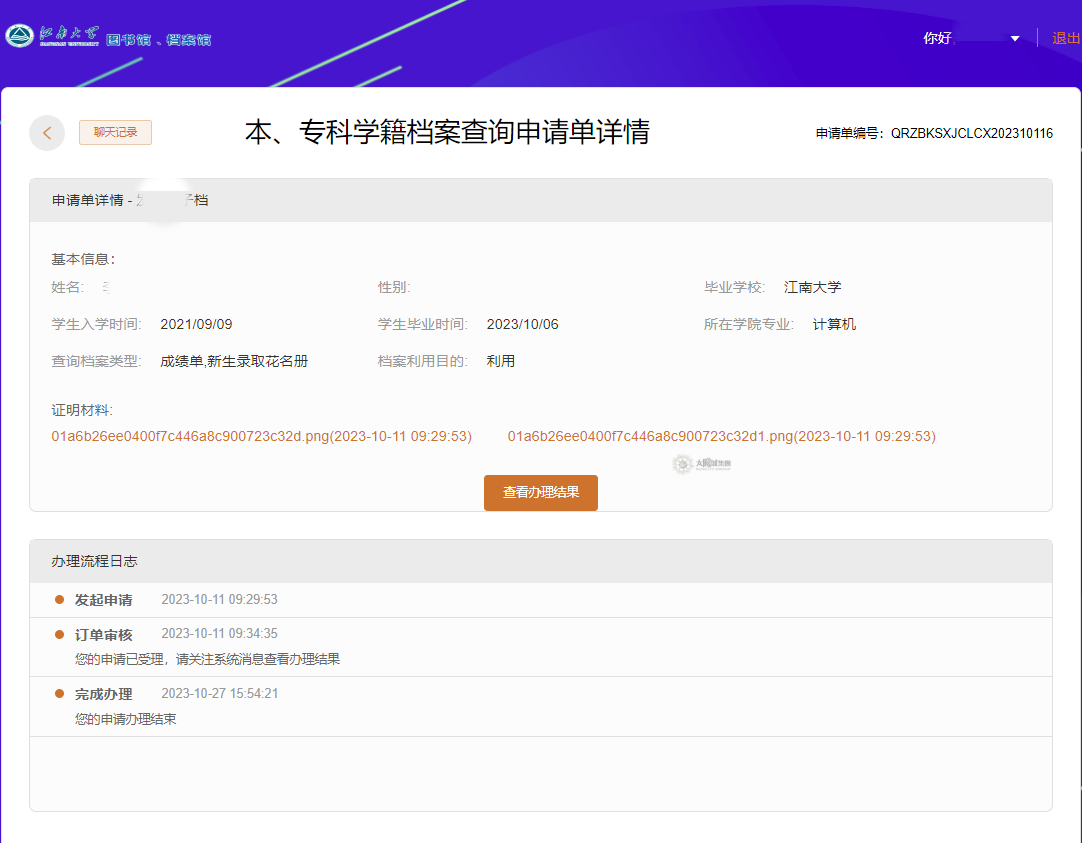Click the orange dot beside 订单审核
The width and height of the screenshot is (1082, 843).
point(59,634)
